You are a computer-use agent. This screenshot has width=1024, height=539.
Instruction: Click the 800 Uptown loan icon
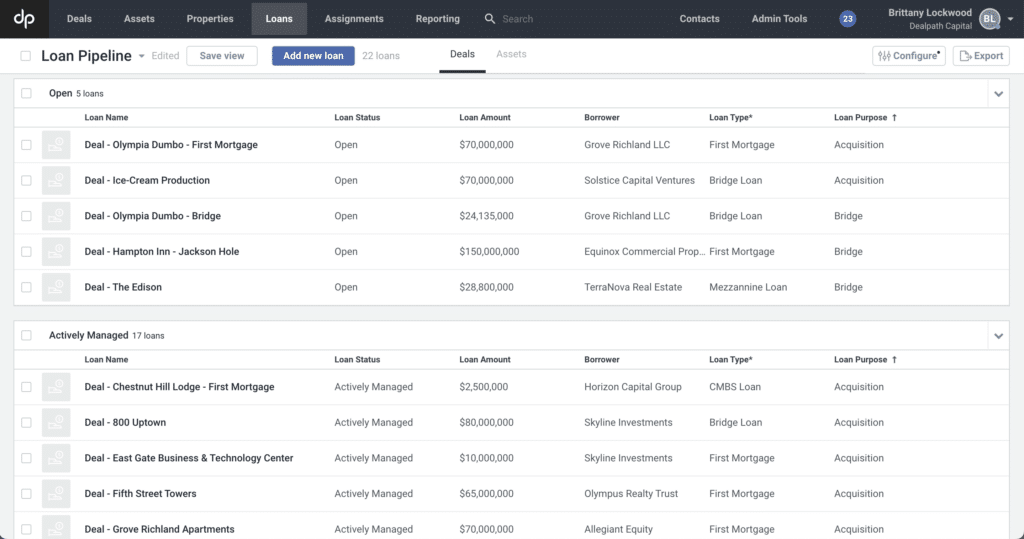[56, 423]
